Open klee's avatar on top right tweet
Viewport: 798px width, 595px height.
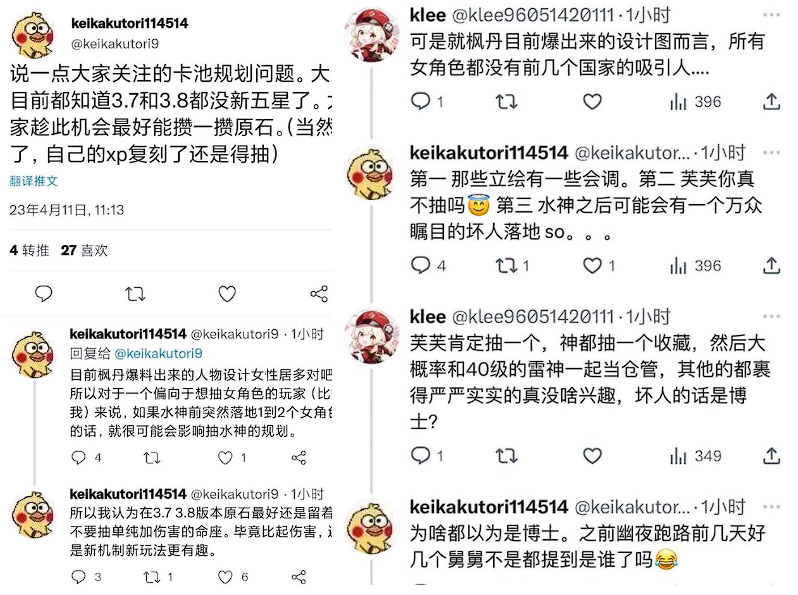(x=372, y=35)
